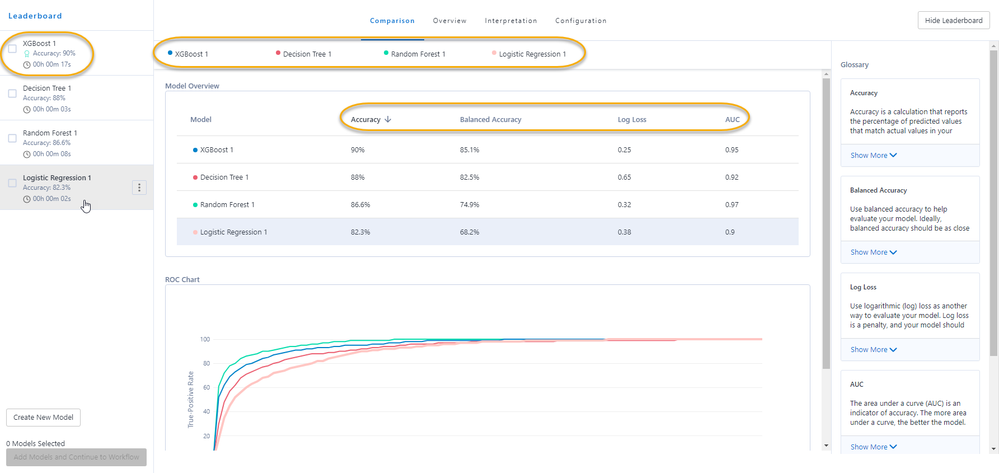
Task: Click the clock icon under Decision Tree 1
Action: 27,109
